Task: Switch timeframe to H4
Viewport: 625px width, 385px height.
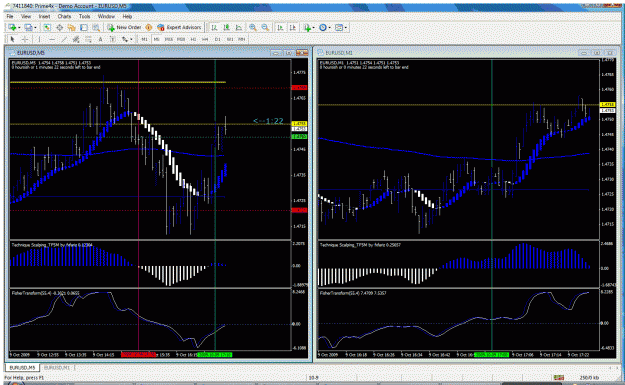Action: [205, 39]
